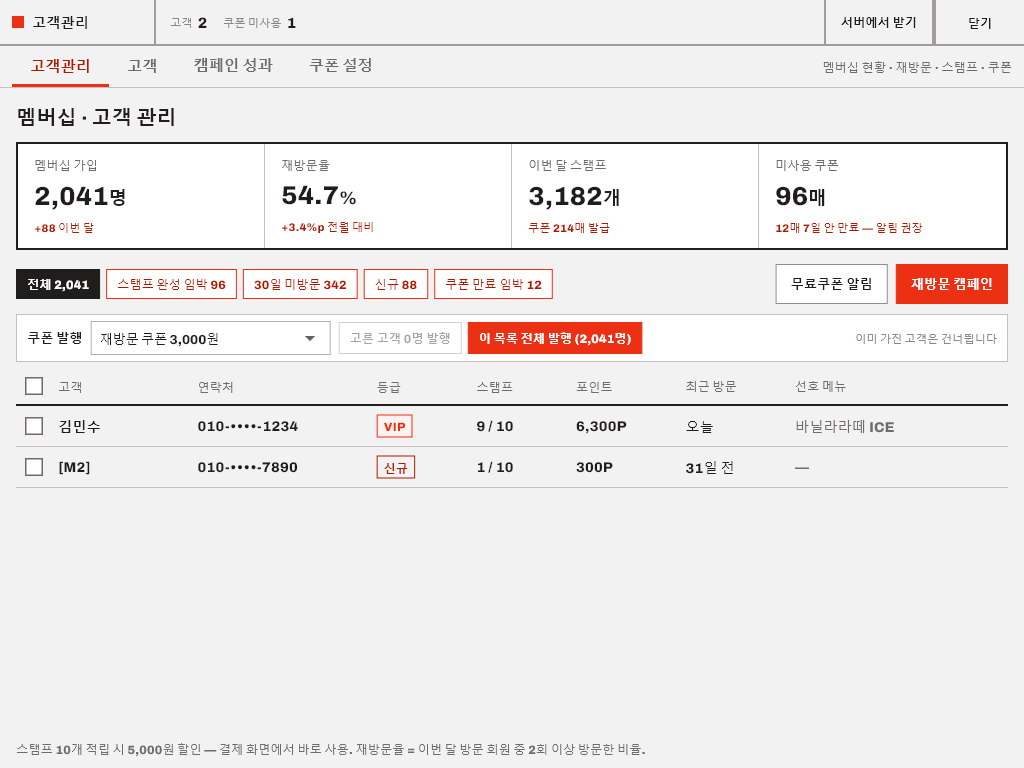Click the 신규 grade badge on [M2] row
This screenshot has width=1024, height=768.
click(396, 467)
